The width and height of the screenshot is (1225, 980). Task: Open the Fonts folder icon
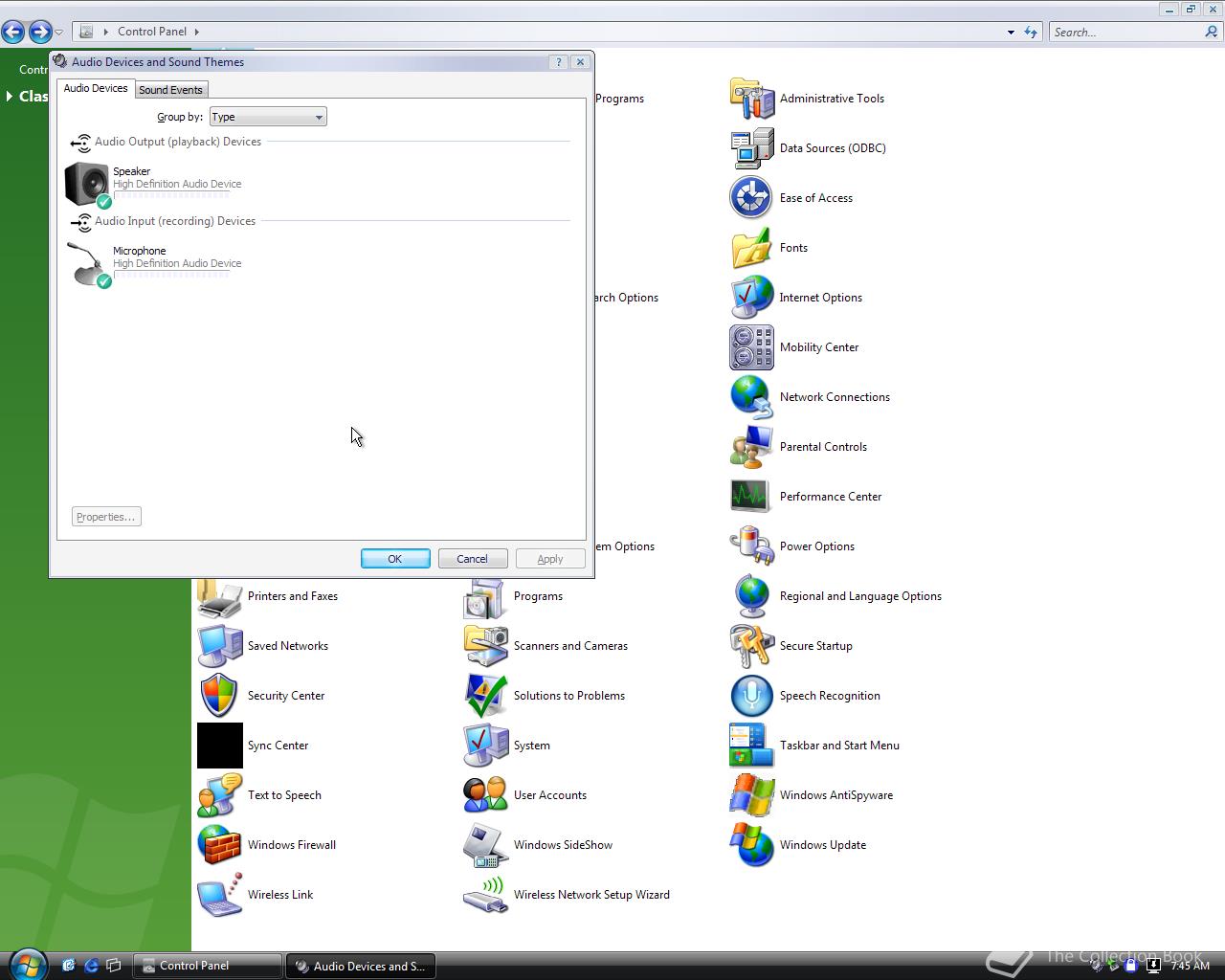click(751, 248)
